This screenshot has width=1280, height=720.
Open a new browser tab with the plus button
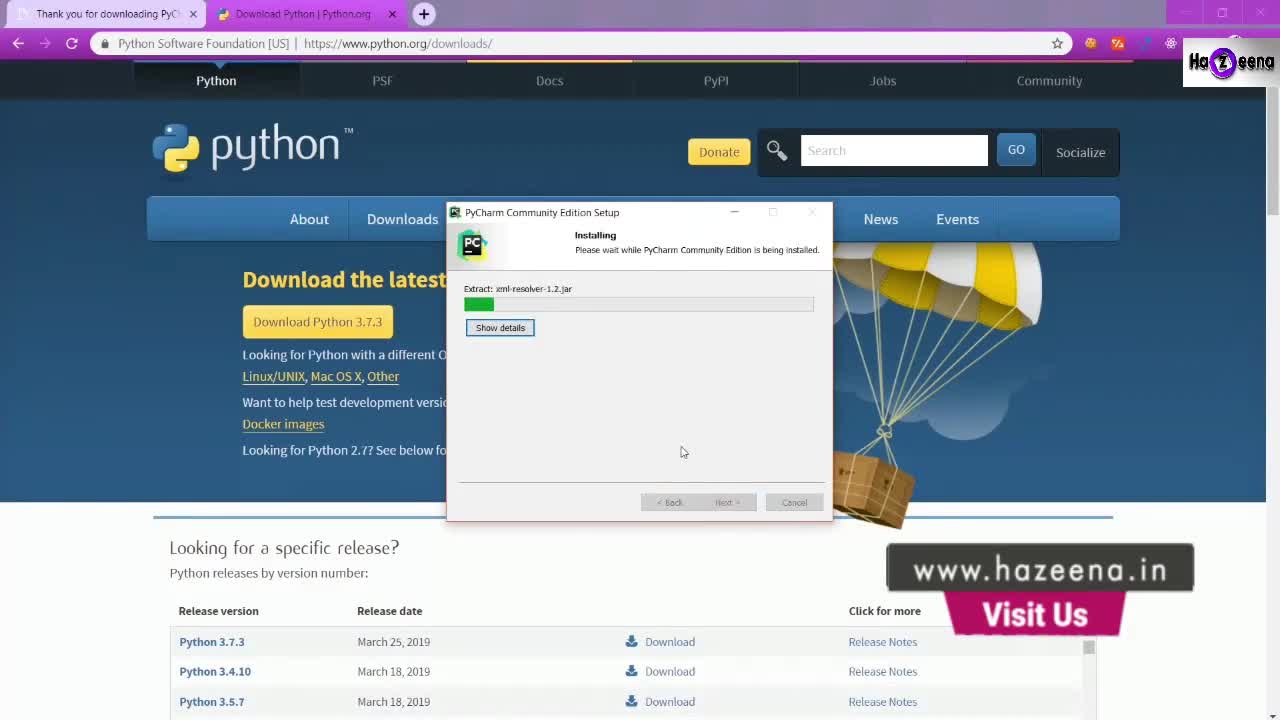point(424,14)
